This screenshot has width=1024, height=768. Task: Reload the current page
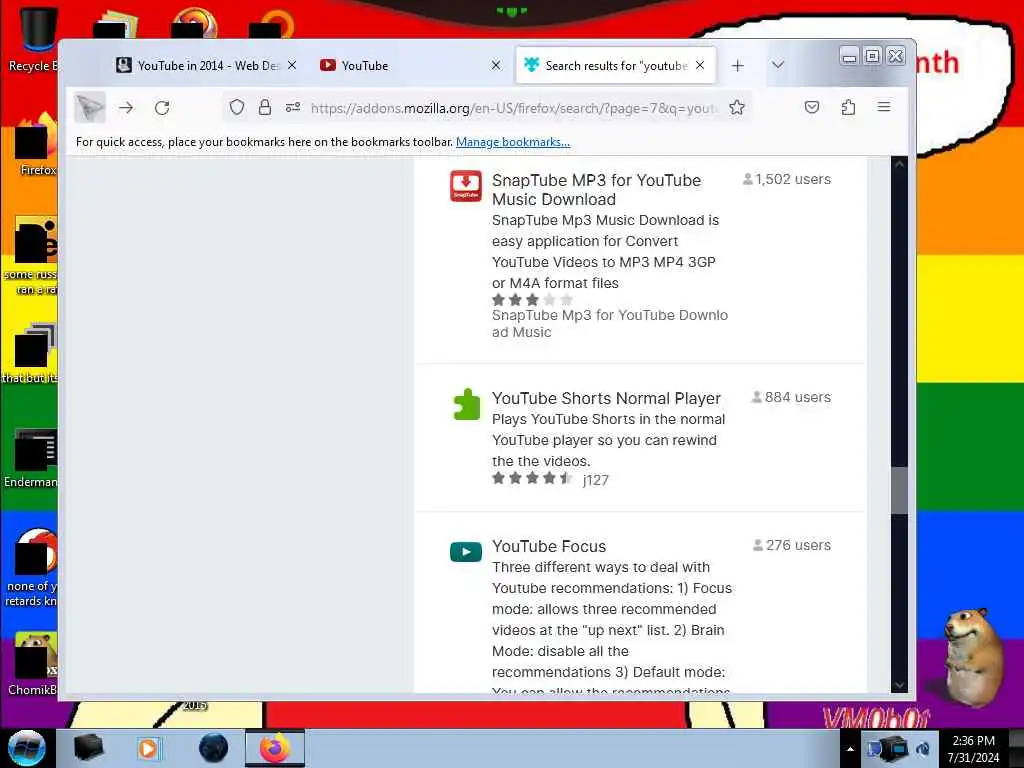point(162,108)
